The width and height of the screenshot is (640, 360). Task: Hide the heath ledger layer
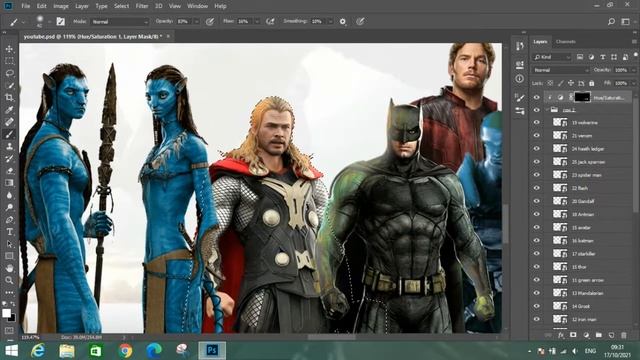536,149
